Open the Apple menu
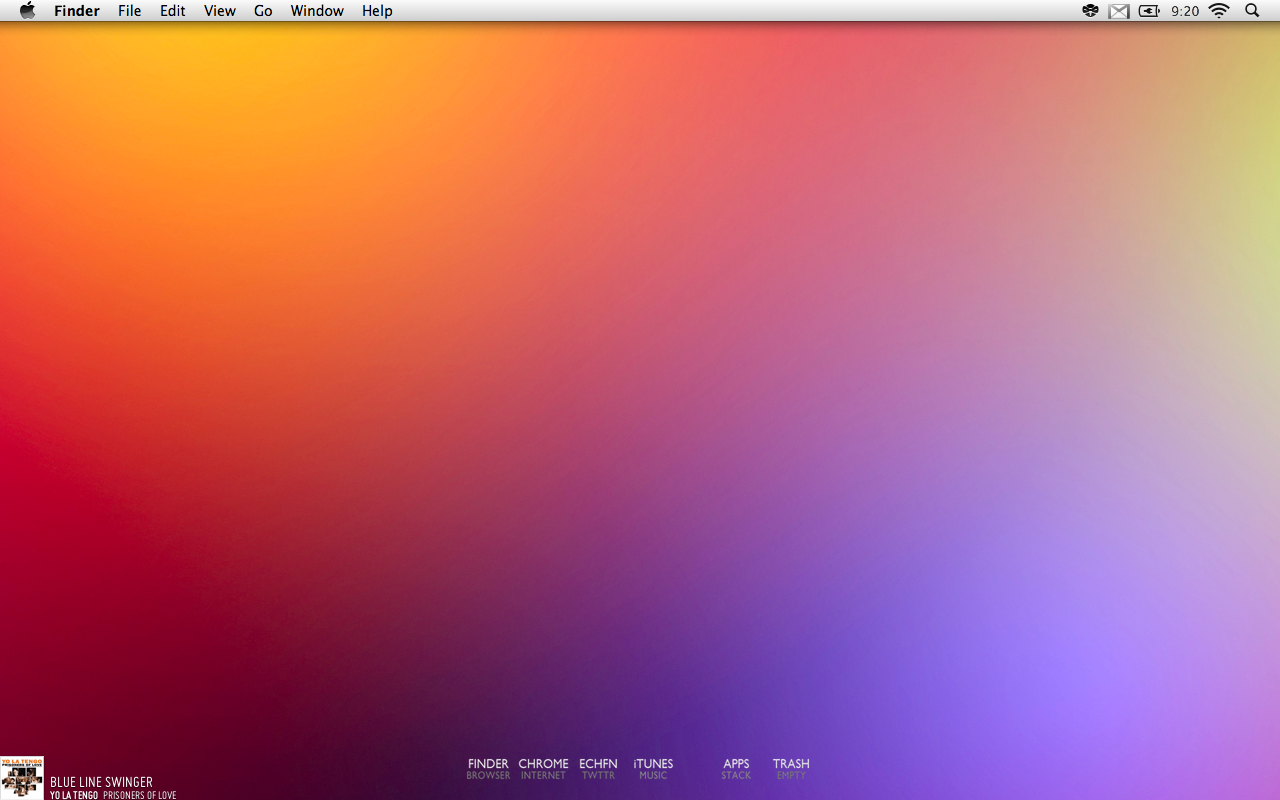Image resolution: width=1280 pixels, height=800 pixels. click(x=27, y=11)
